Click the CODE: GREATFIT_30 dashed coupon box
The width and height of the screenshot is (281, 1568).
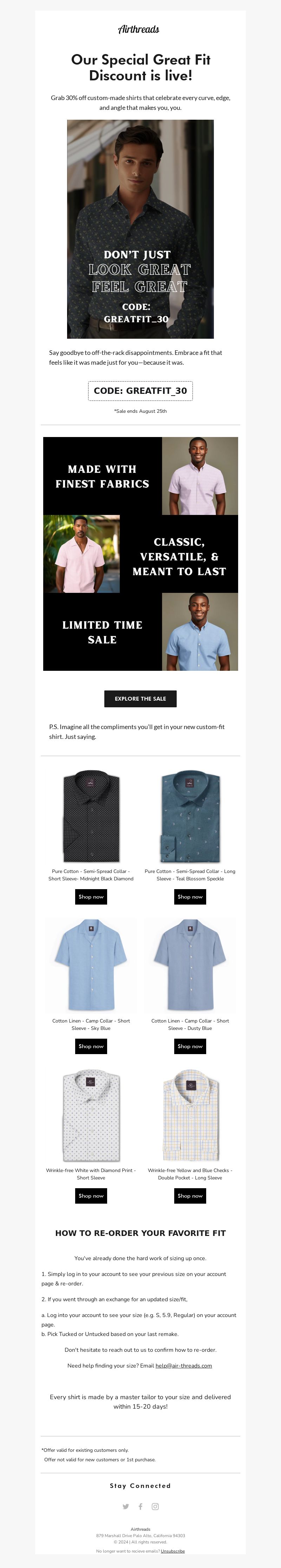point(140,391)
